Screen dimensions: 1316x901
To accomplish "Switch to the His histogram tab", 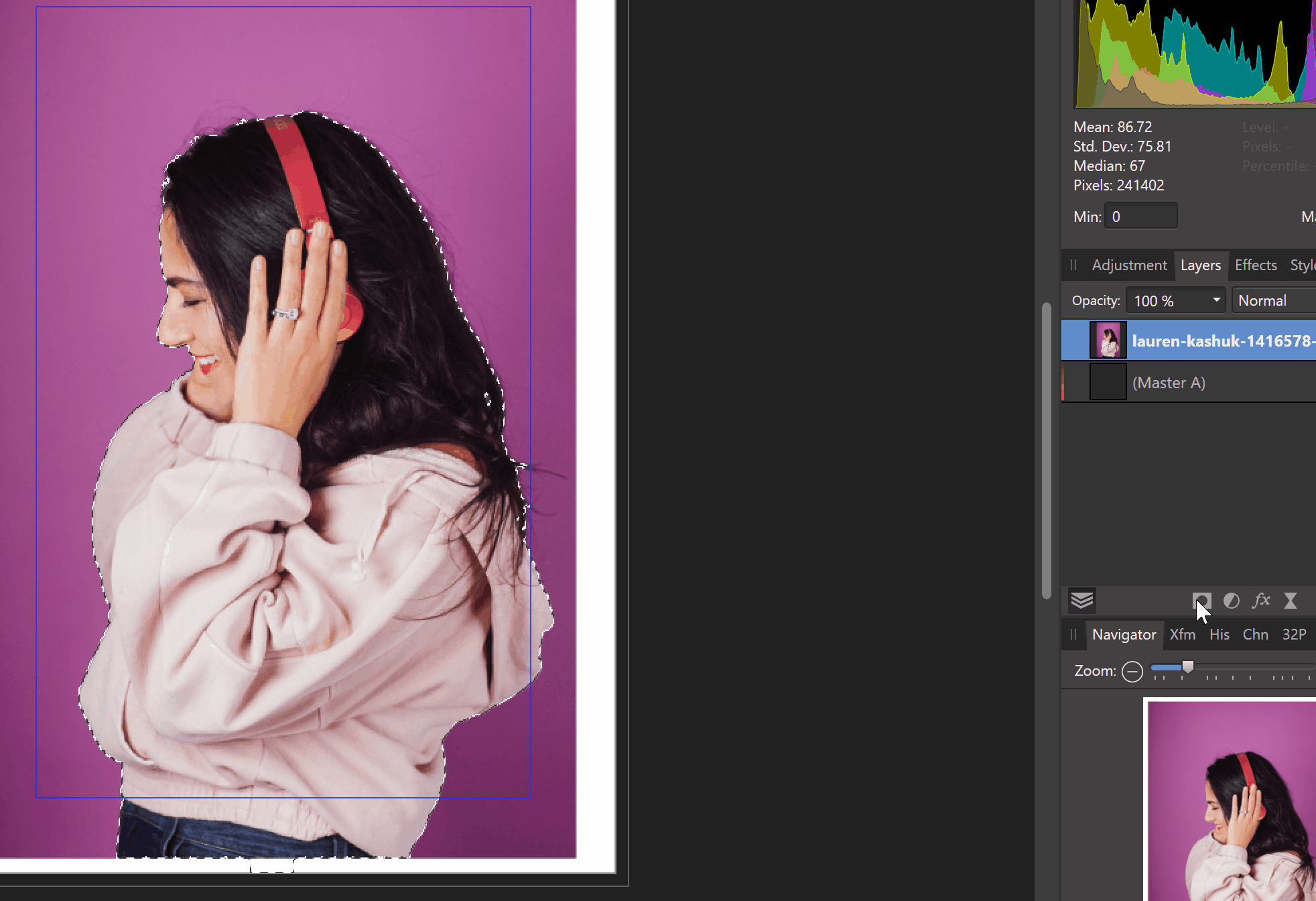I will coord(1220,634).
